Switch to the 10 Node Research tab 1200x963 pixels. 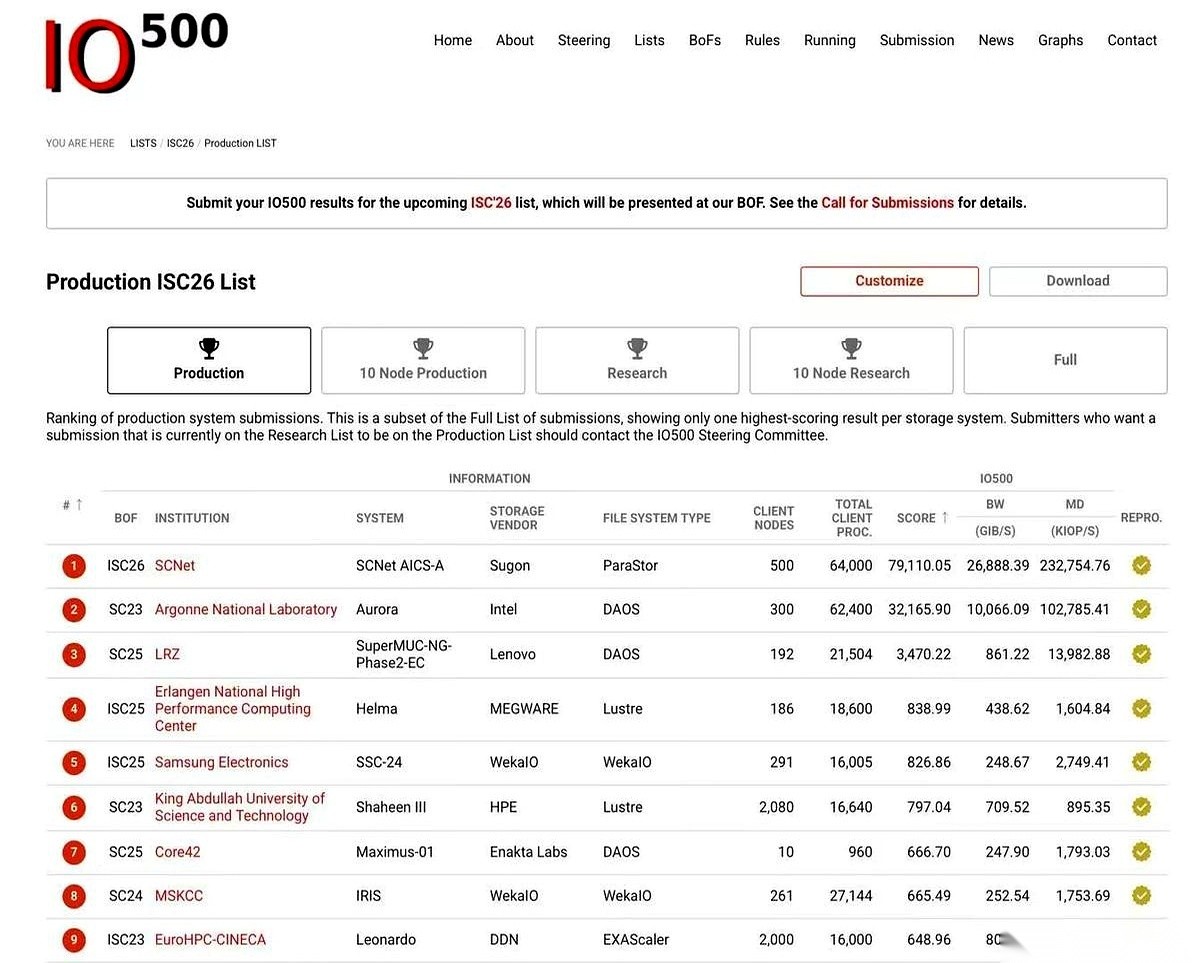point(851,360)
